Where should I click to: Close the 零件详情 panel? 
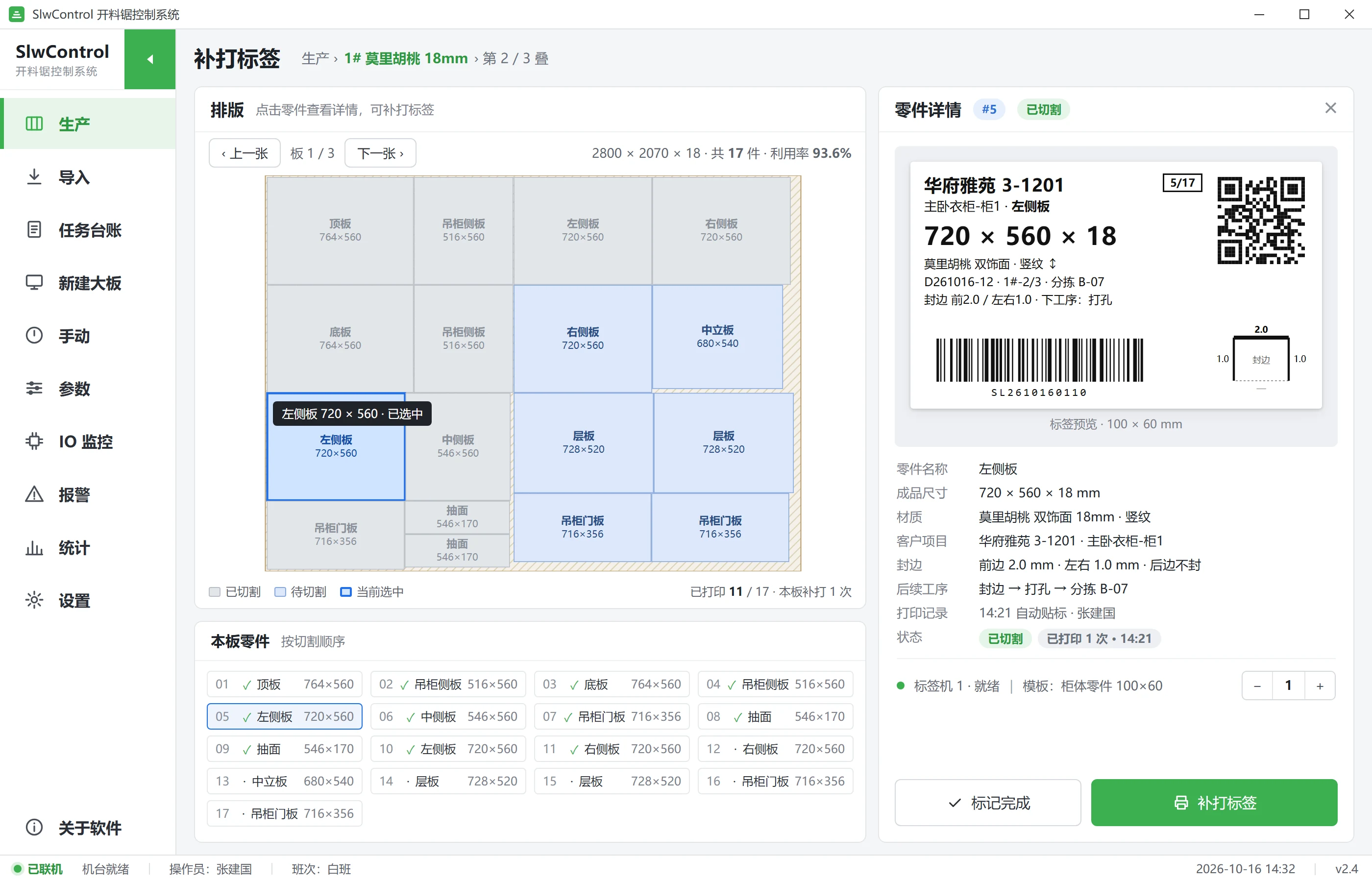[x=1330, y=108]
